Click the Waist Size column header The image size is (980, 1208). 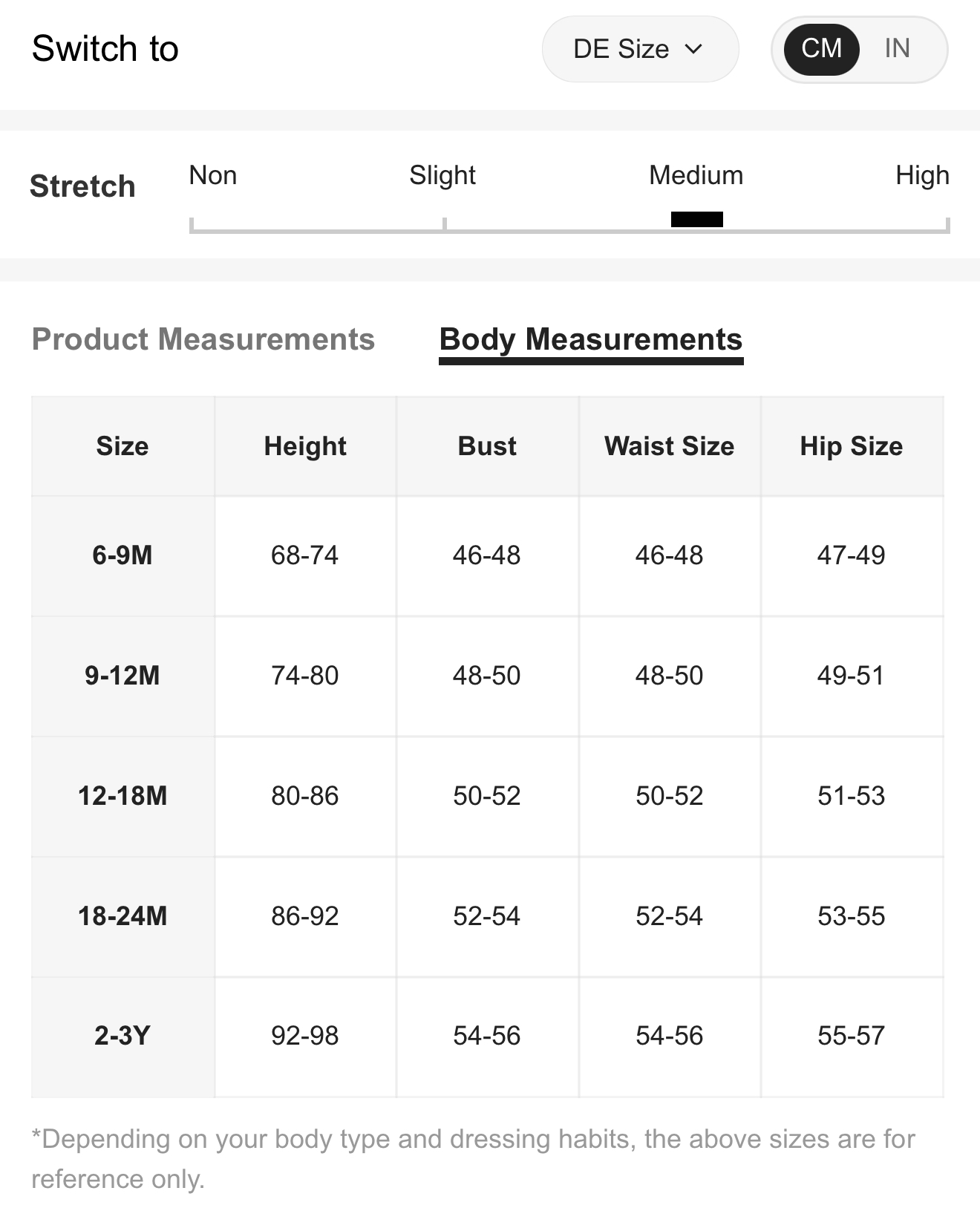point(670,446)
